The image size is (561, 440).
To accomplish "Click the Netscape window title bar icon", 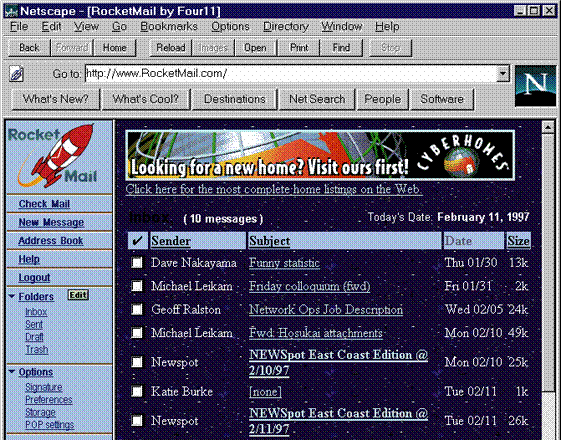I will [10, 11].
